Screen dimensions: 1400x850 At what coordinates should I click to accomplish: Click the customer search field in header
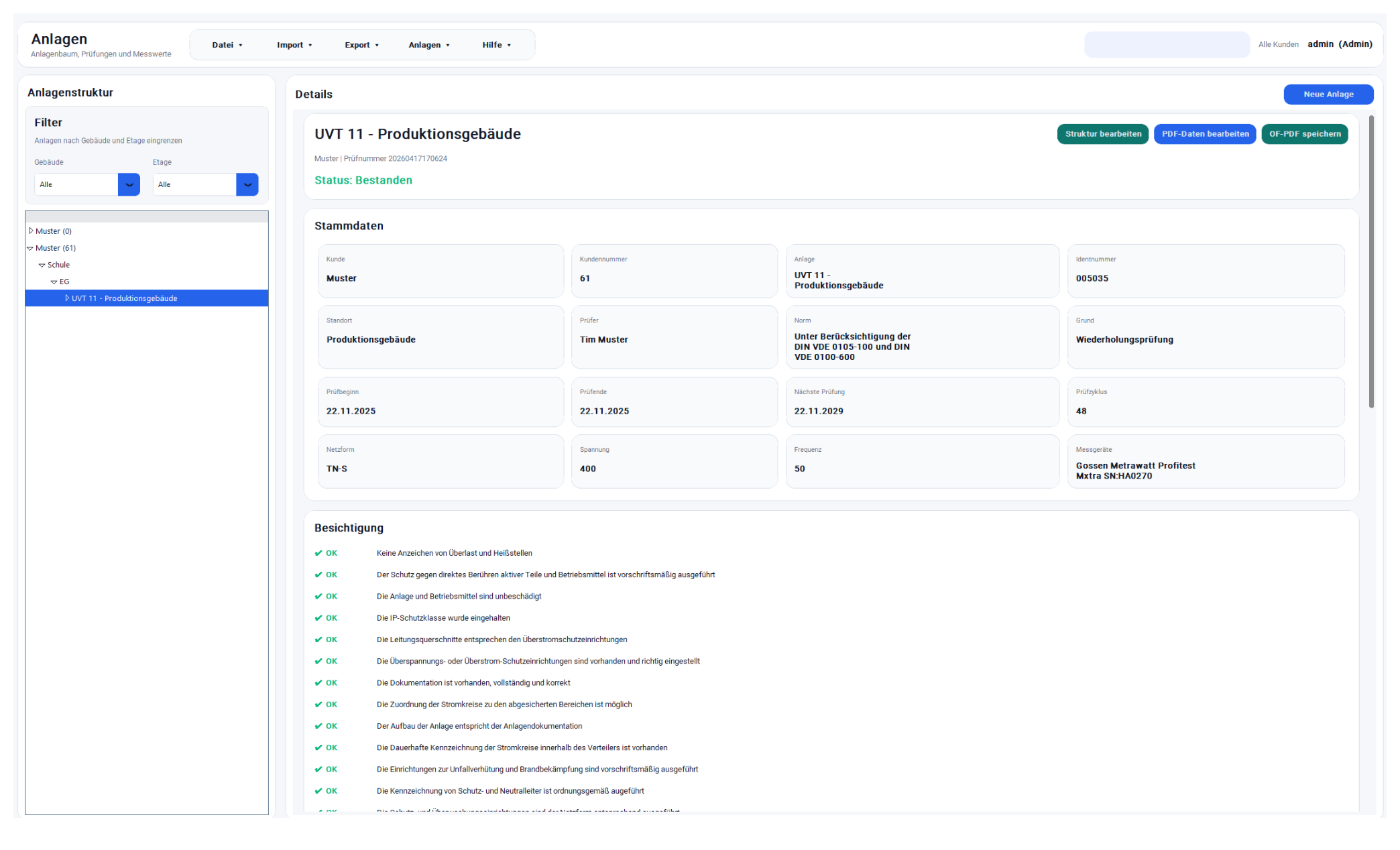tap(1166, 45)
